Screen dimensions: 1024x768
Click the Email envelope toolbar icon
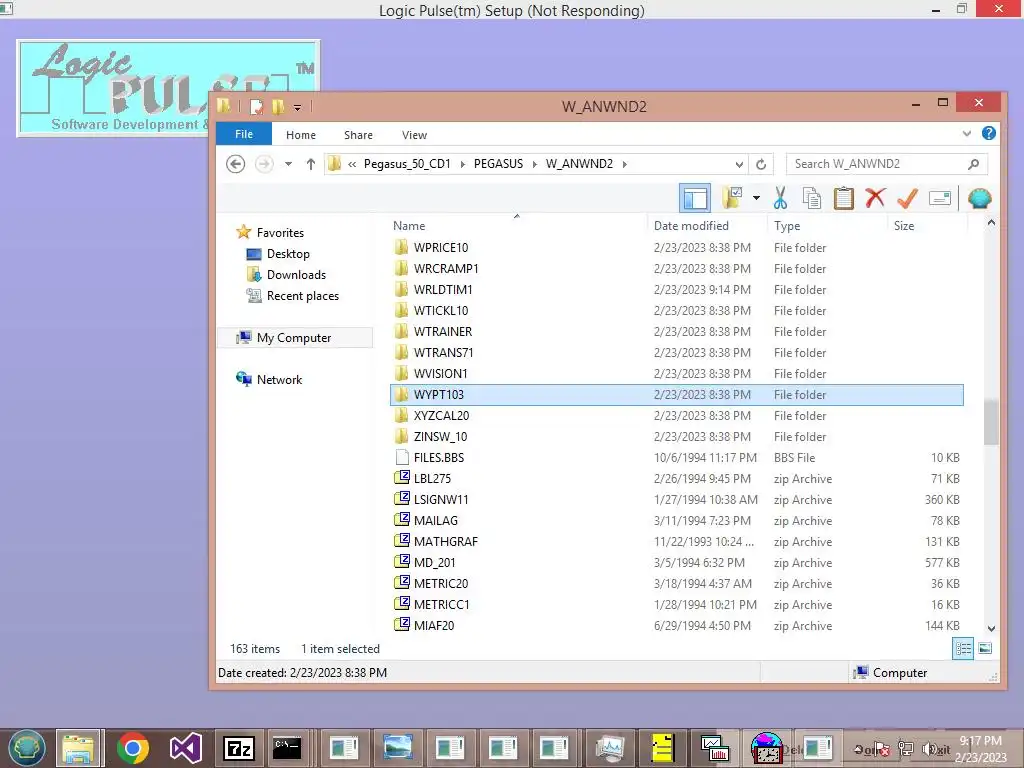coord(939,198)
